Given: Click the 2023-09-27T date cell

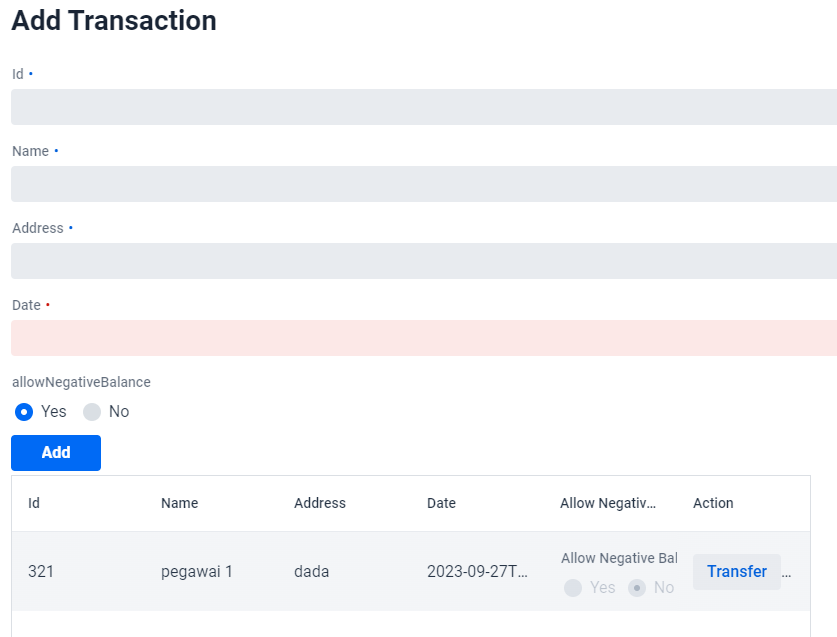Looking at the screenshot, I should coord(477,572).
